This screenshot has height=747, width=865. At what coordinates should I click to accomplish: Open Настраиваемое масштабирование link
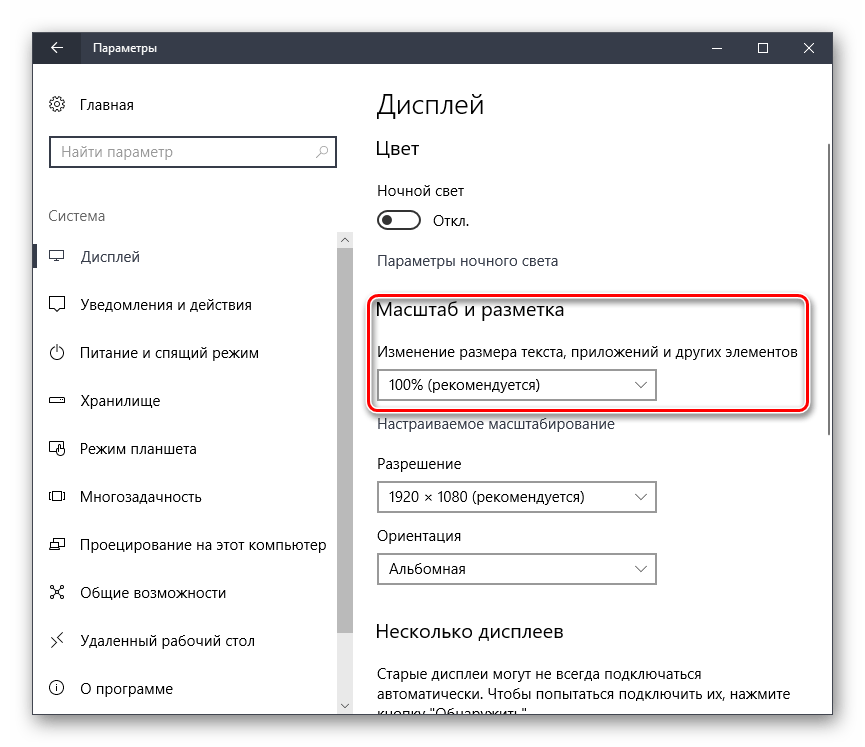coord(495,424)
